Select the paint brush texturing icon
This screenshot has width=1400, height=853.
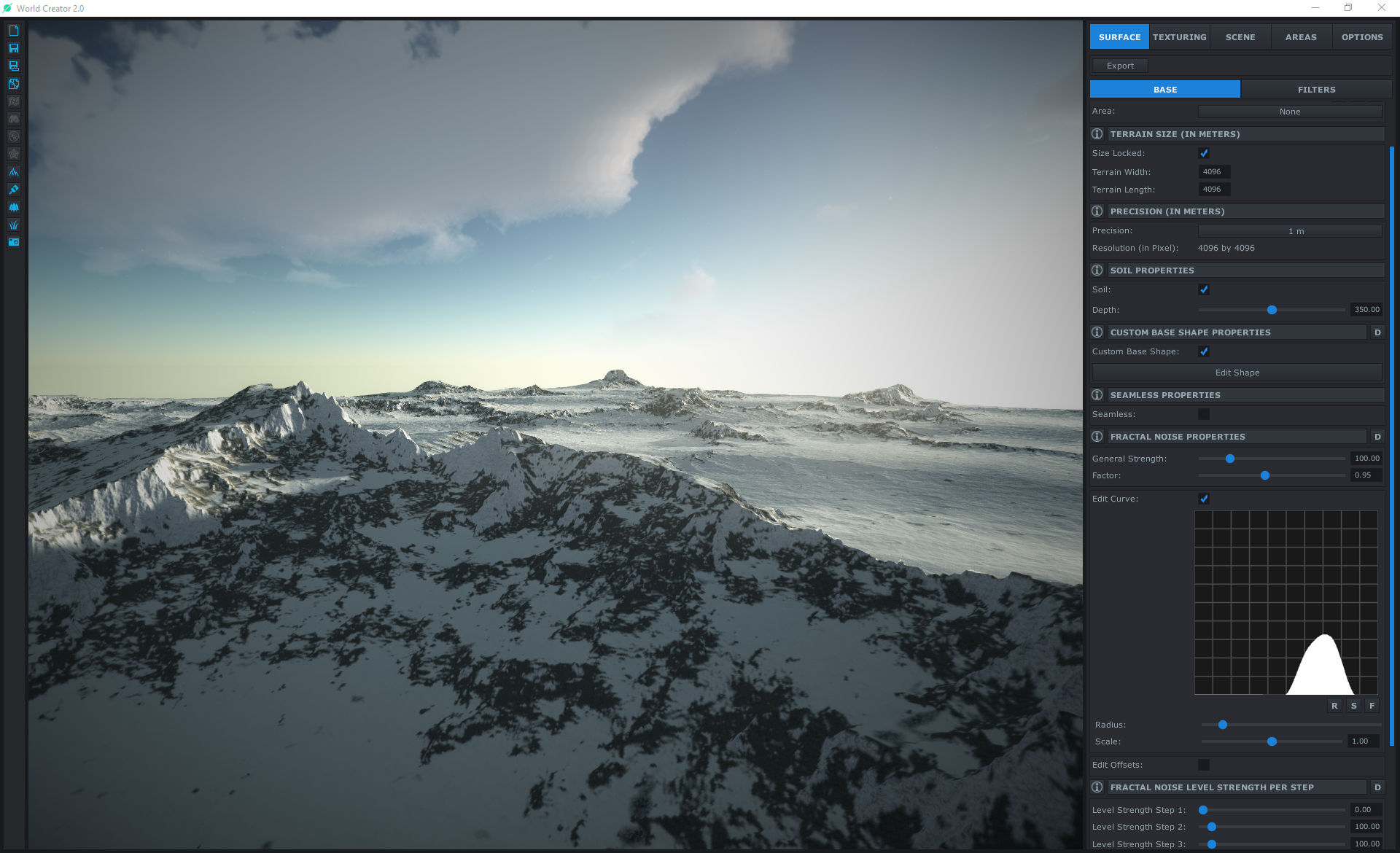click(x=13, y=190)
